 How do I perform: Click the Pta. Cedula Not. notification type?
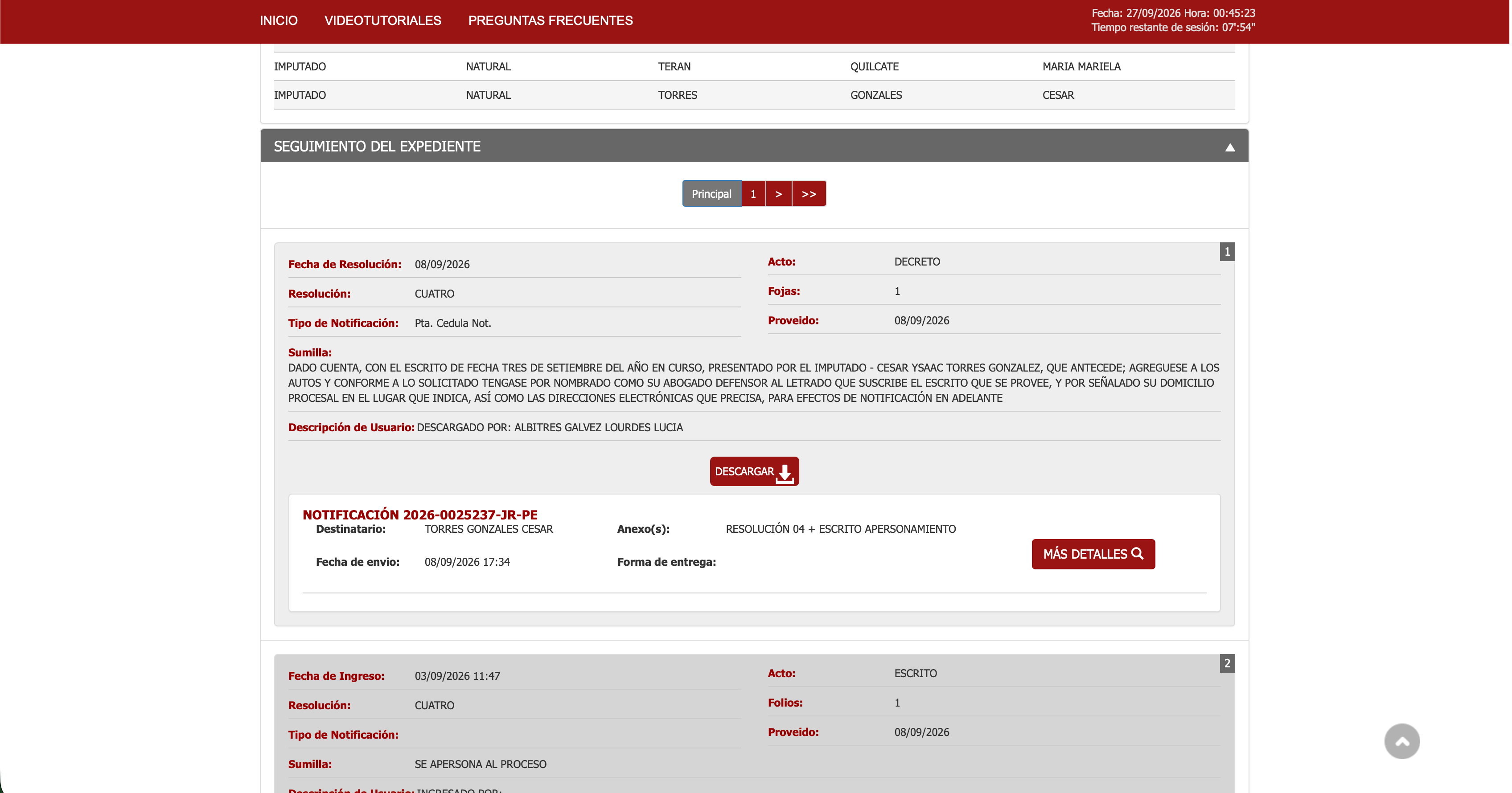click(x=452, y=323)
